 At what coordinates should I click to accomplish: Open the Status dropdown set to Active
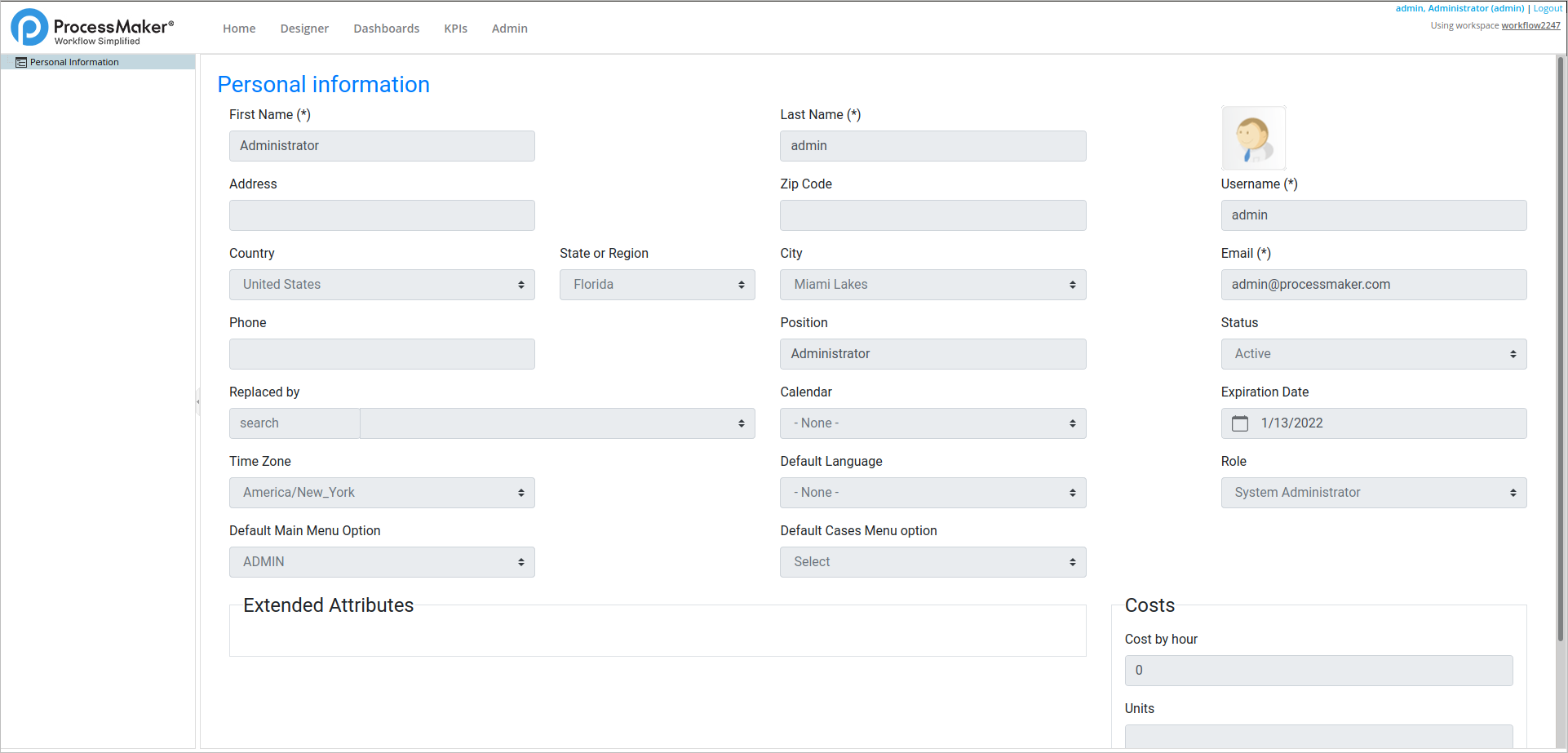[1373, 354]
